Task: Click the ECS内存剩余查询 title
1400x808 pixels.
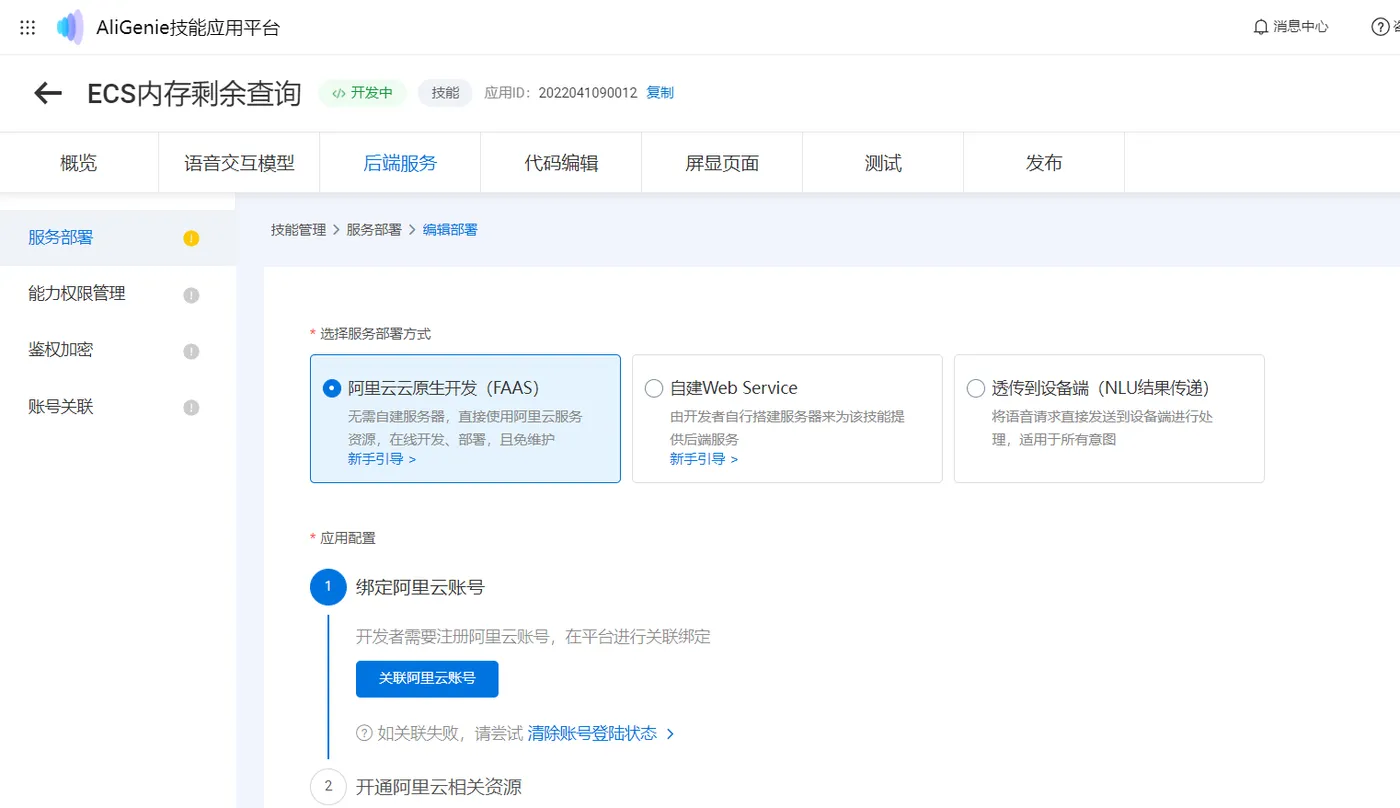Action: coord(194,93)
